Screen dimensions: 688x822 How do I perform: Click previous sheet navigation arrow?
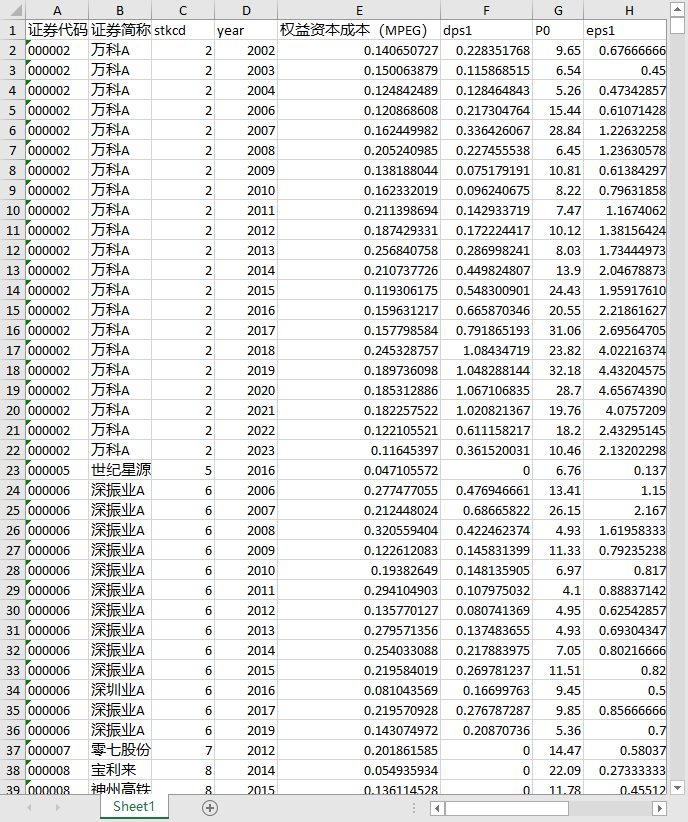(29, 808)
